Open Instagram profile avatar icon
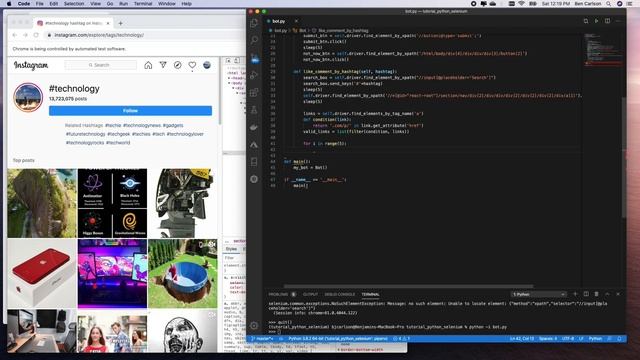Image resolution: width=640 pixels, height=360 pixels. tap(207, 65)
